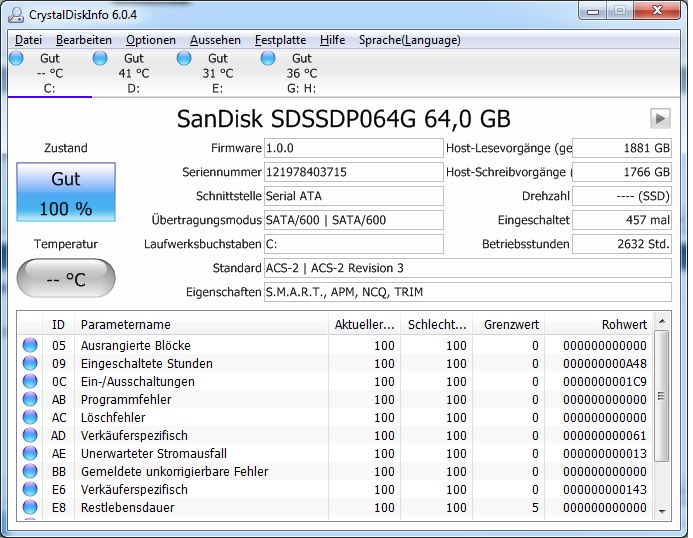Image resolution: width=693 pixels, height=538 pixels.
Task: Click status icon of Programmfehler row
Action: pos(30,399)
